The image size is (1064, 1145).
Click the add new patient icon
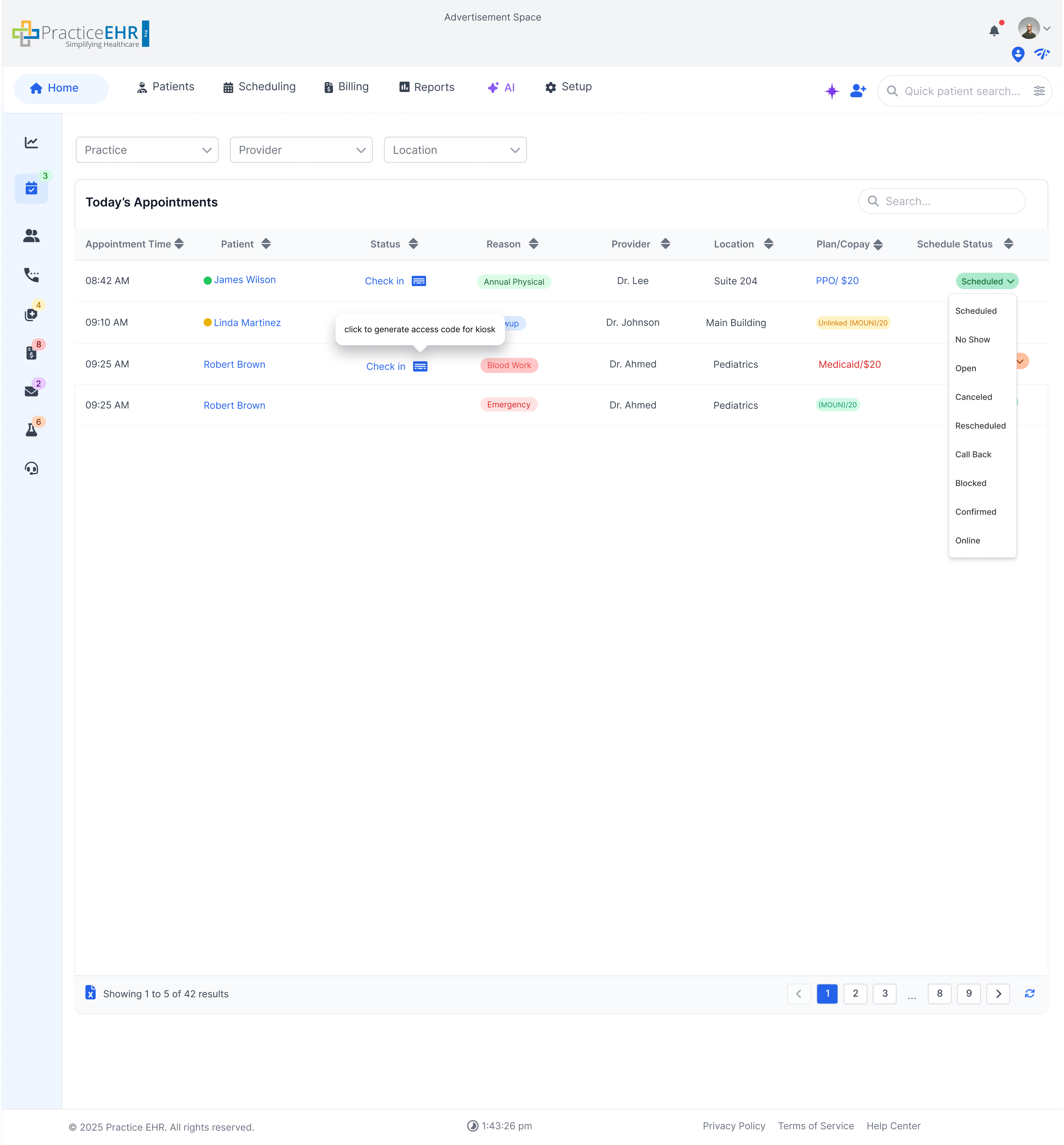coord(858,91)
